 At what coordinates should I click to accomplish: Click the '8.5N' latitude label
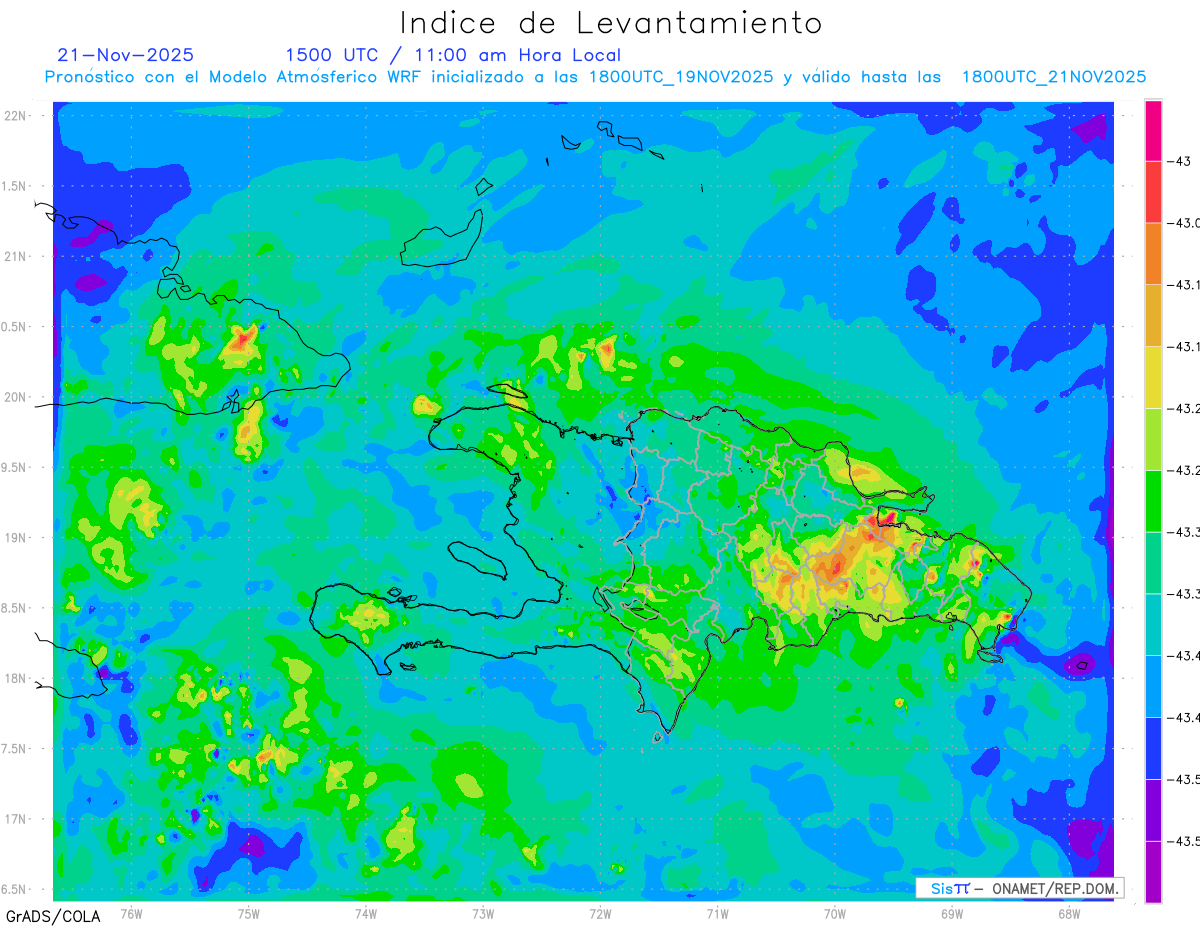pos(14,608)
